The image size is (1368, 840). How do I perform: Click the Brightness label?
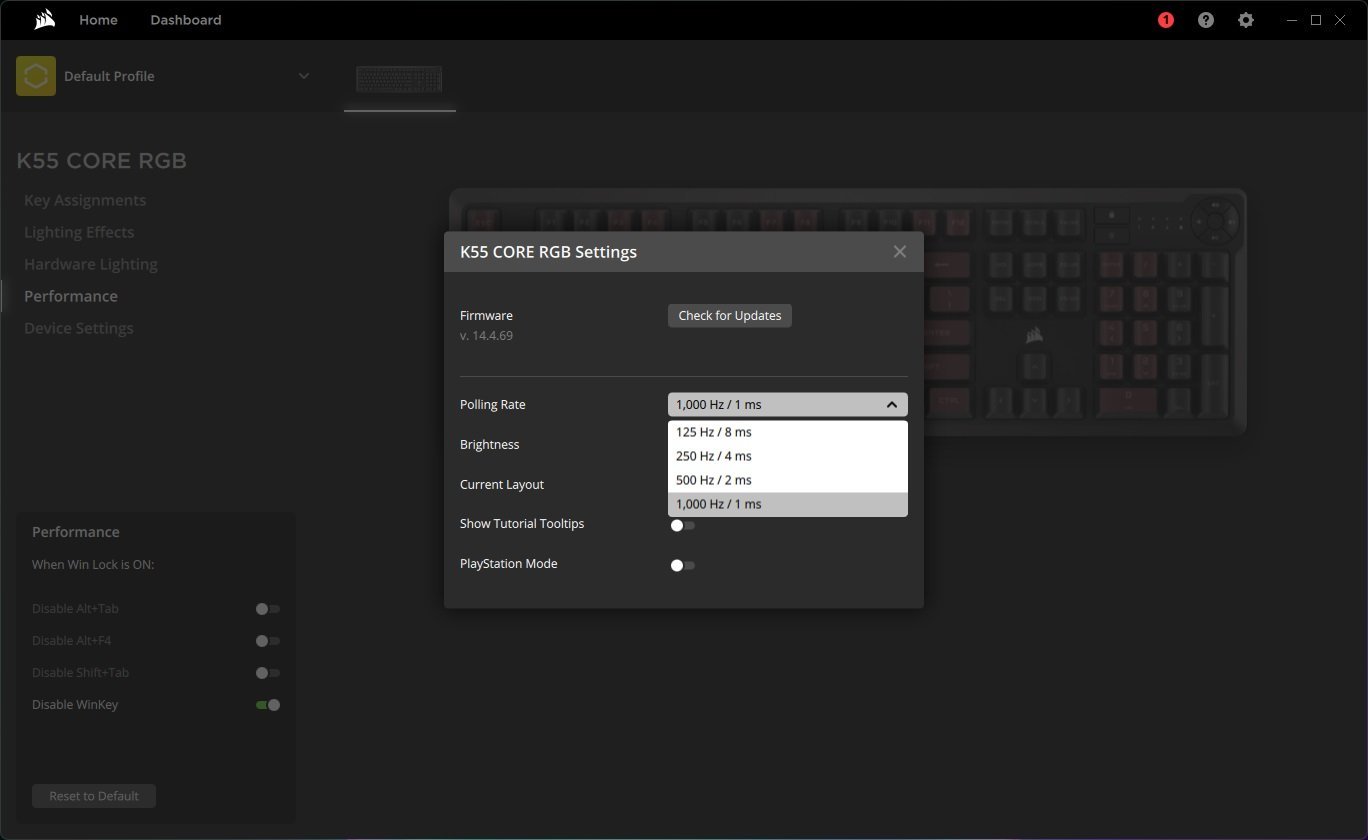[x=490, y=445]
